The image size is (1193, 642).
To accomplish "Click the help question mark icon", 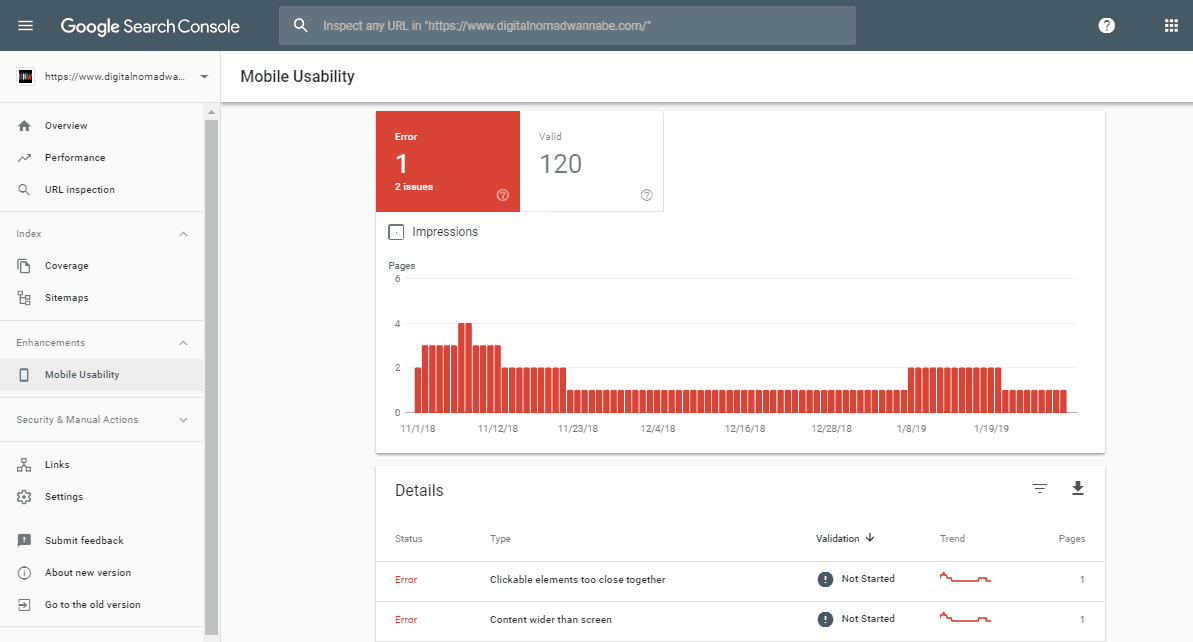I will click(1106, 26).
